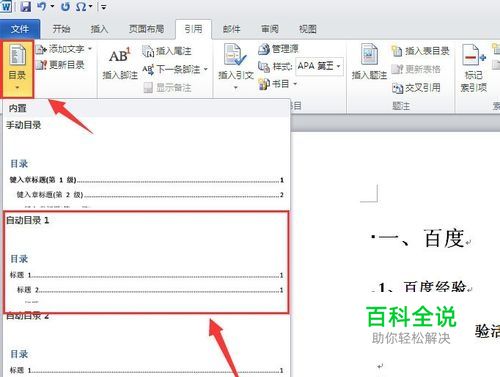Click the Omega symbol icon
This screenshot has width=500, height=377.
click(x=81, y=7)
